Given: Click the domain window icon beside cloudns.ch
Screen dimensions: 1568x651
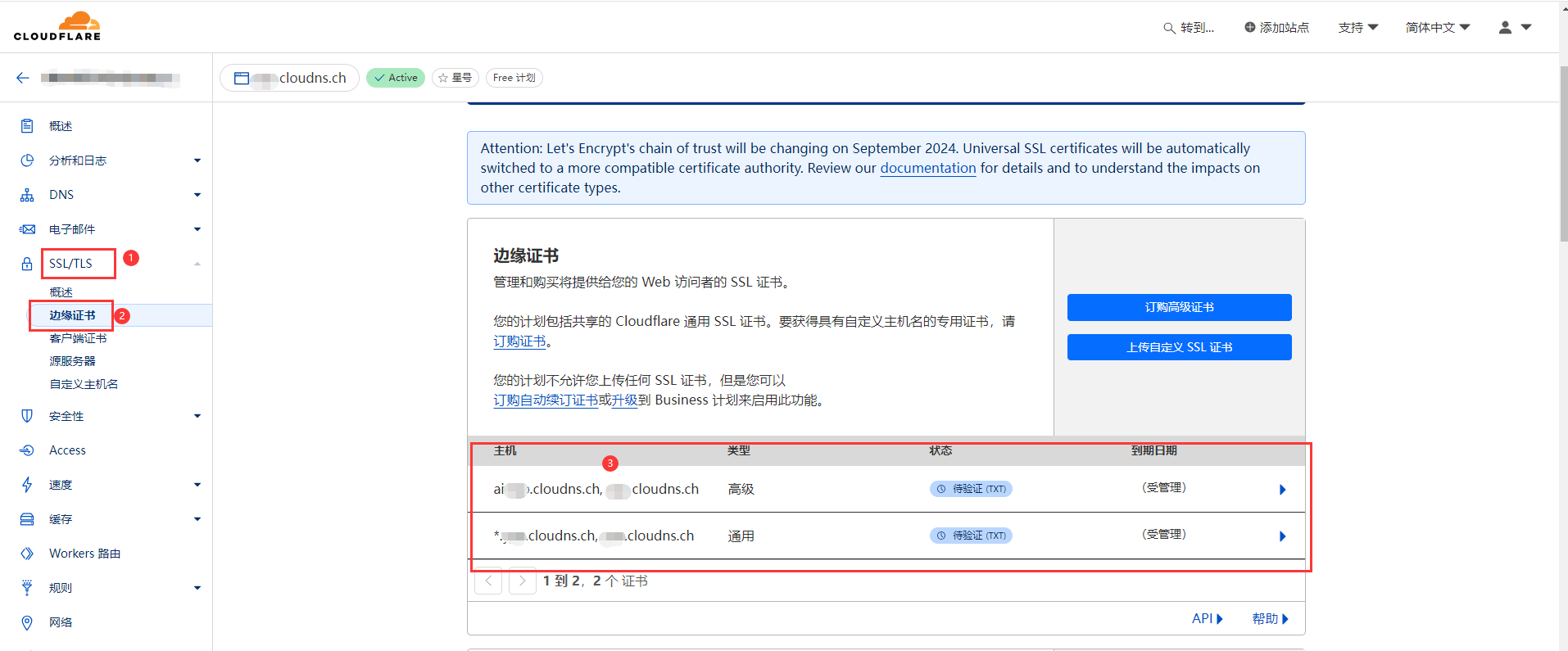Looking at the screenshot, I should [242, 78].
